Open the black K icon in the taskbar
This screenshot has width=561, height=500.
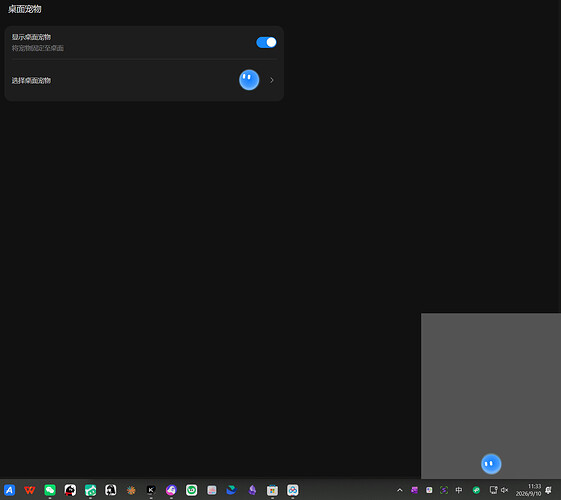pyautogui.click(x=151, y=490)
